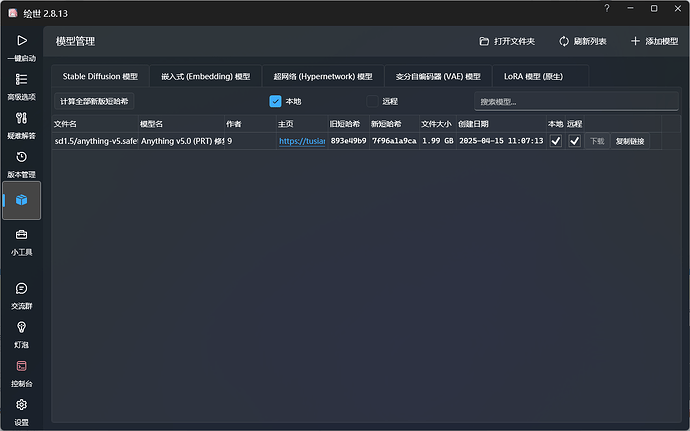Select sd1.5/anything-v5.safe file name cell

pyautogui.click(x=95, y=141)
